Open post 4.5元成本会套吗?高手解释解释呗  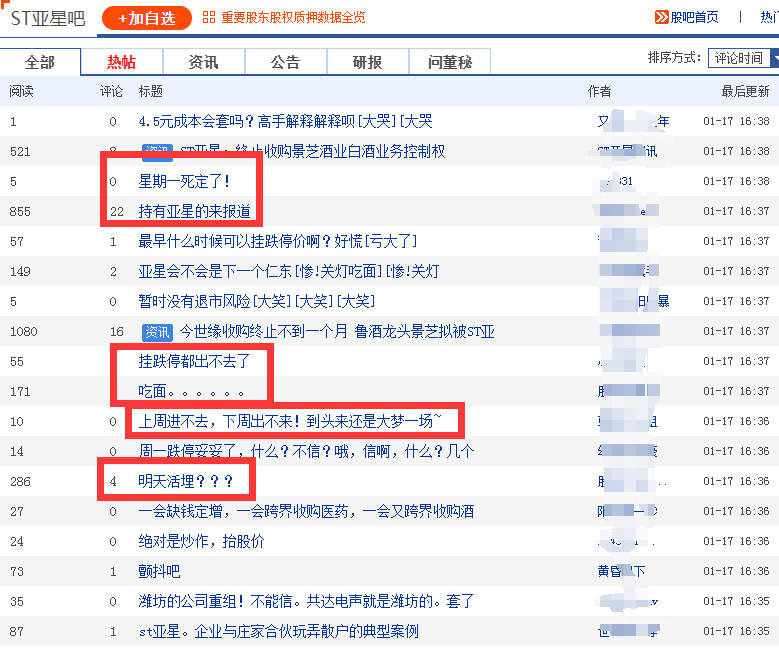point(285,121)
